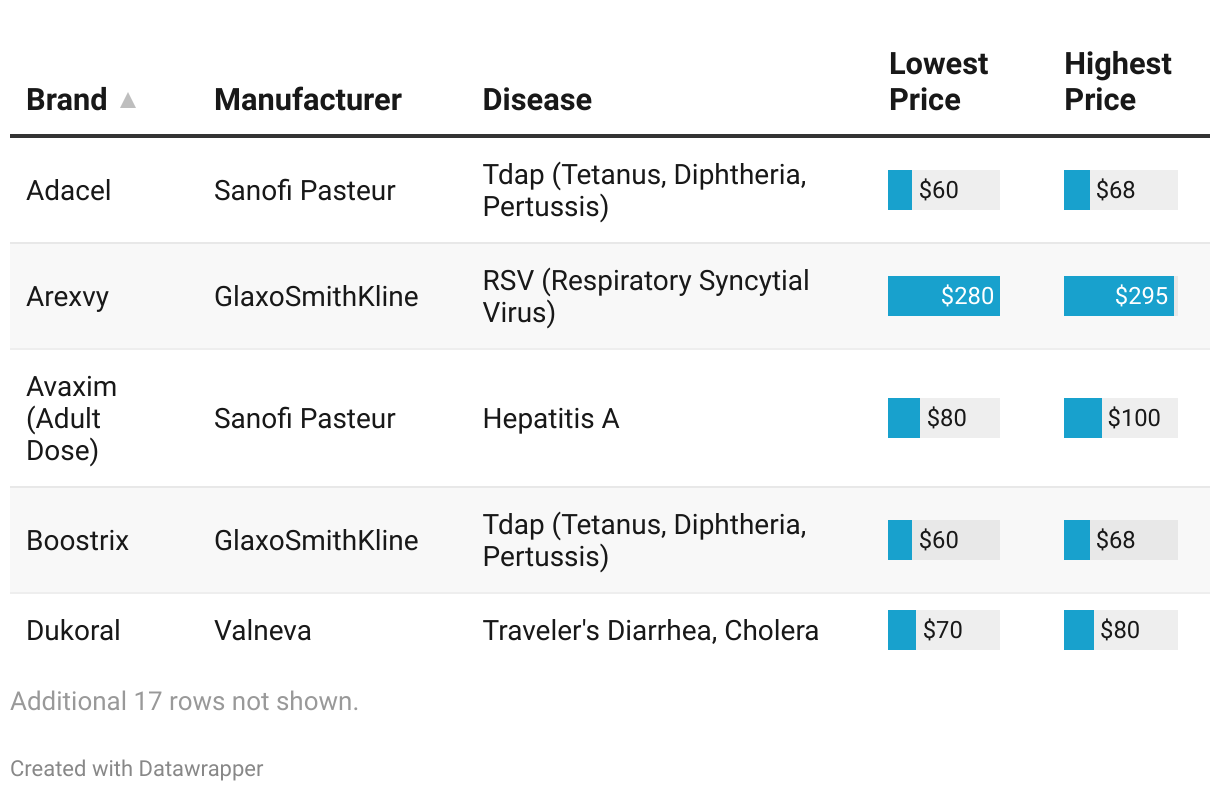Sort by Lowest Price column header
Viewport: 1220px width, 792px height.
tap(938, 82)
